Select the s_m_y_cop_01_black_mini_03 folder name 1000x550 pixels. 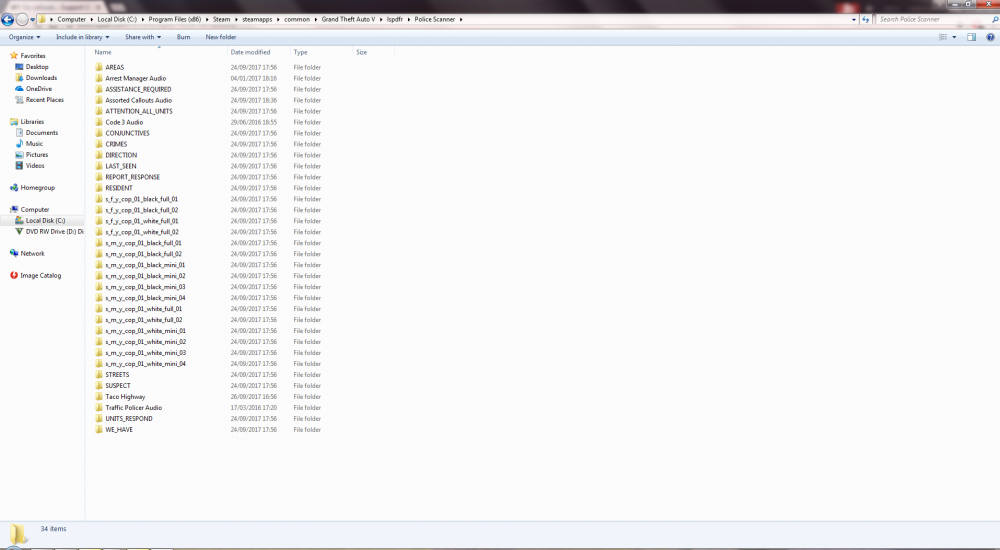(145, 286)
